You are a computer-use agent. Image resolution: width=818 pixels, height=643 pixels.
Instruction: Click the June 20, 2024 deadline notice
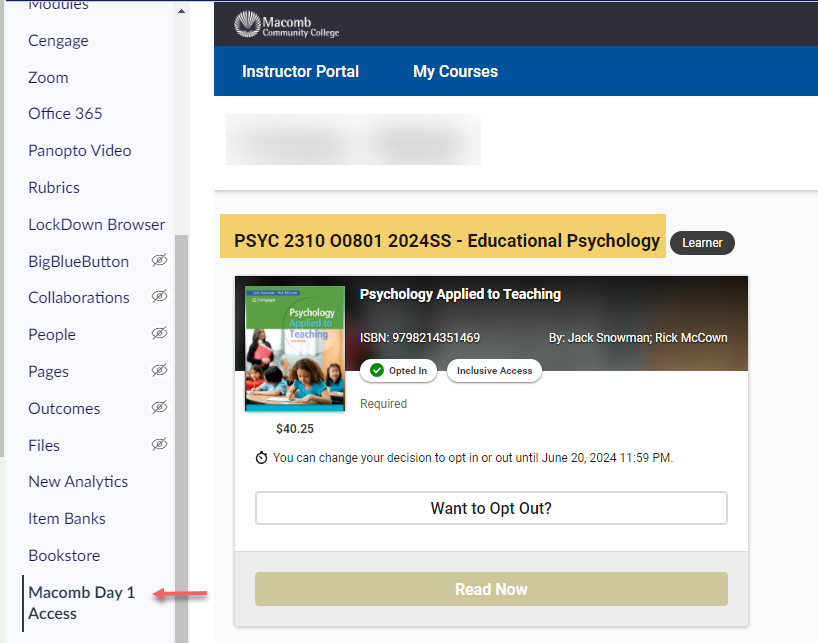[473, 458]
